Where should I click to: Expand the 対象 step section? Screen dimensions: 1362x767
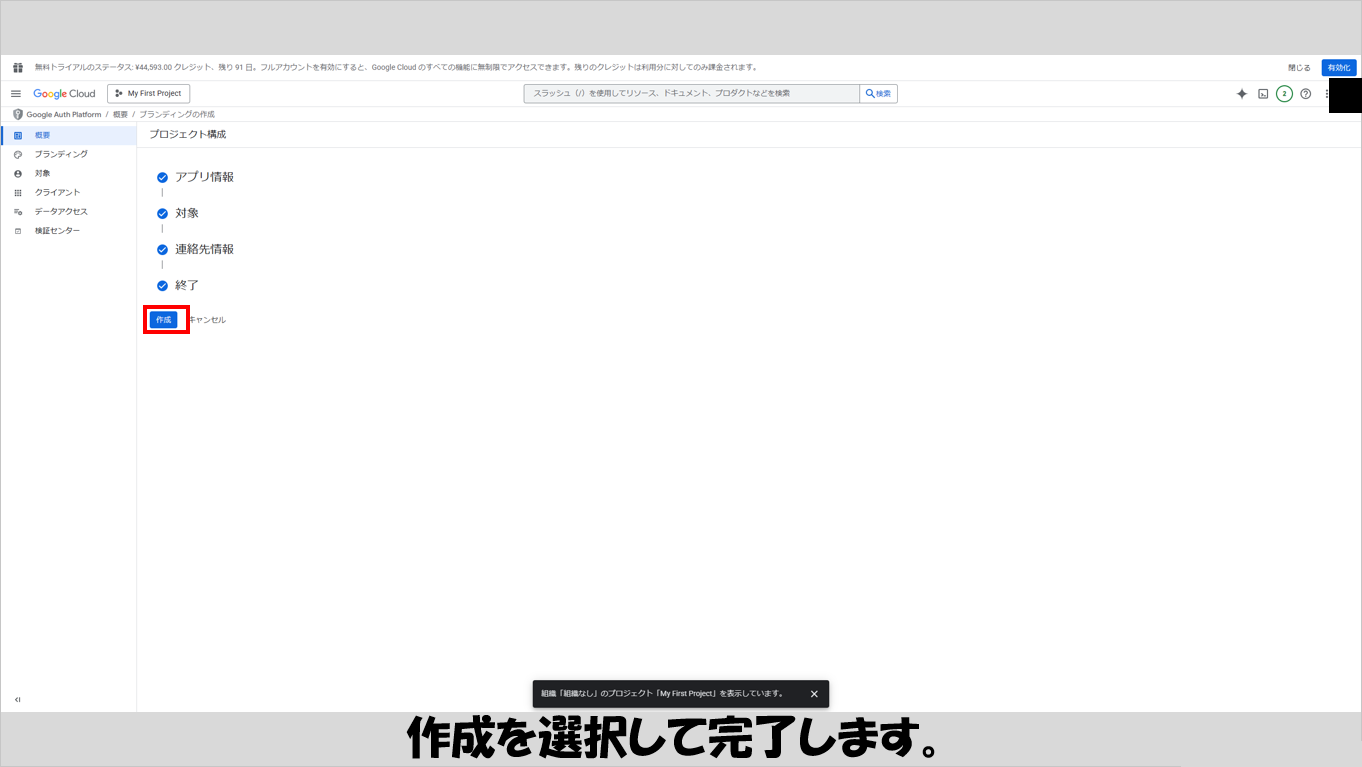(x=187, y=213)
